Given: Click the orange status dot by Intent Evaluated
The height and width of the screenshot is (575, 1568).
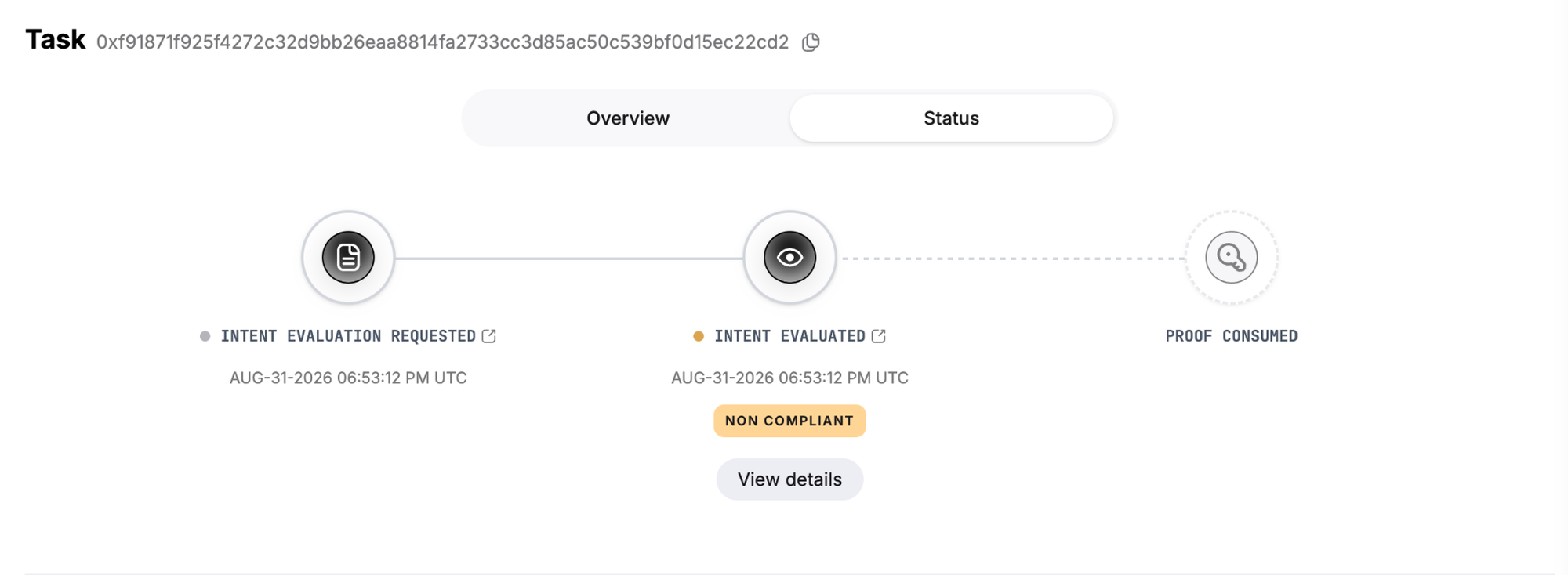Looking at the screenshot, I should pos(699,336).
